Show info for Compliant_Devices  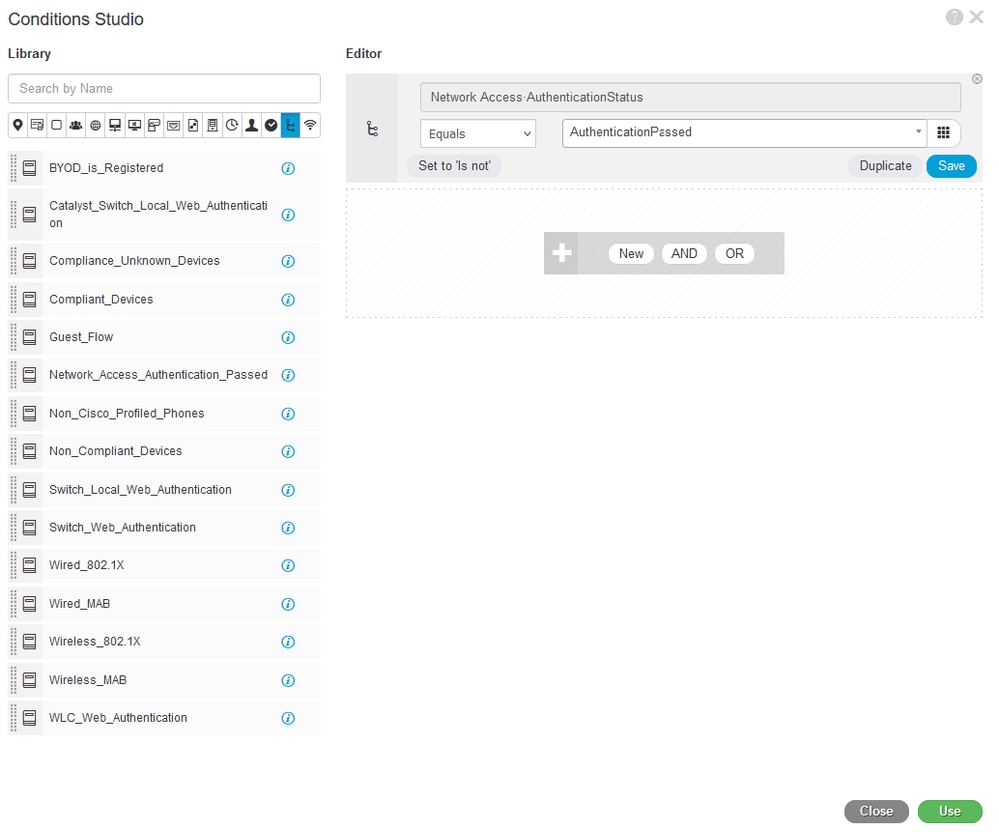tap(288, 299)
